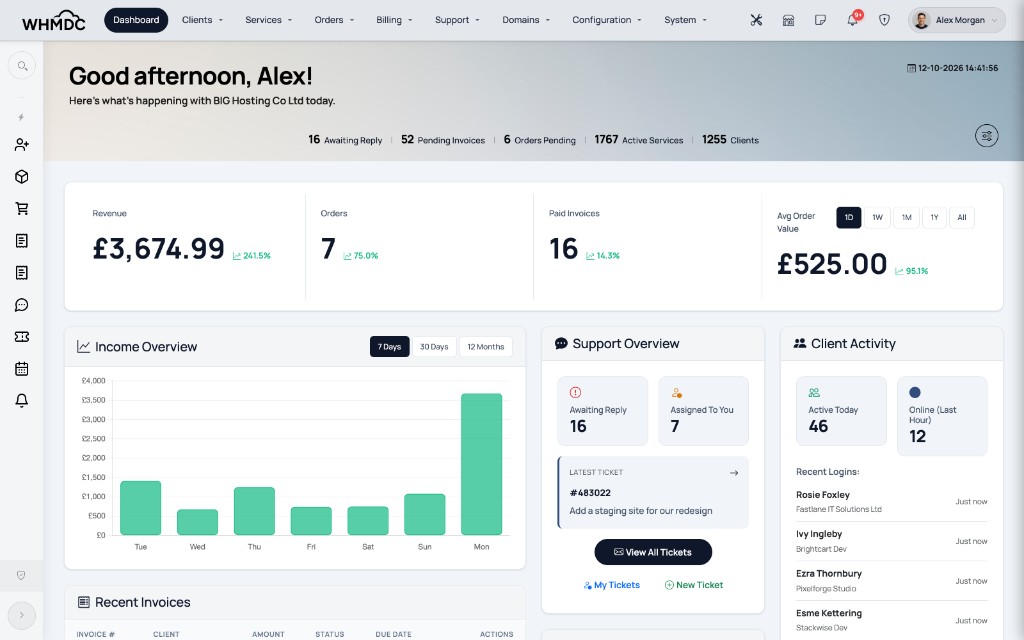Open the bell sidebar icon
1024x640 pixels.
coord(22,400)
